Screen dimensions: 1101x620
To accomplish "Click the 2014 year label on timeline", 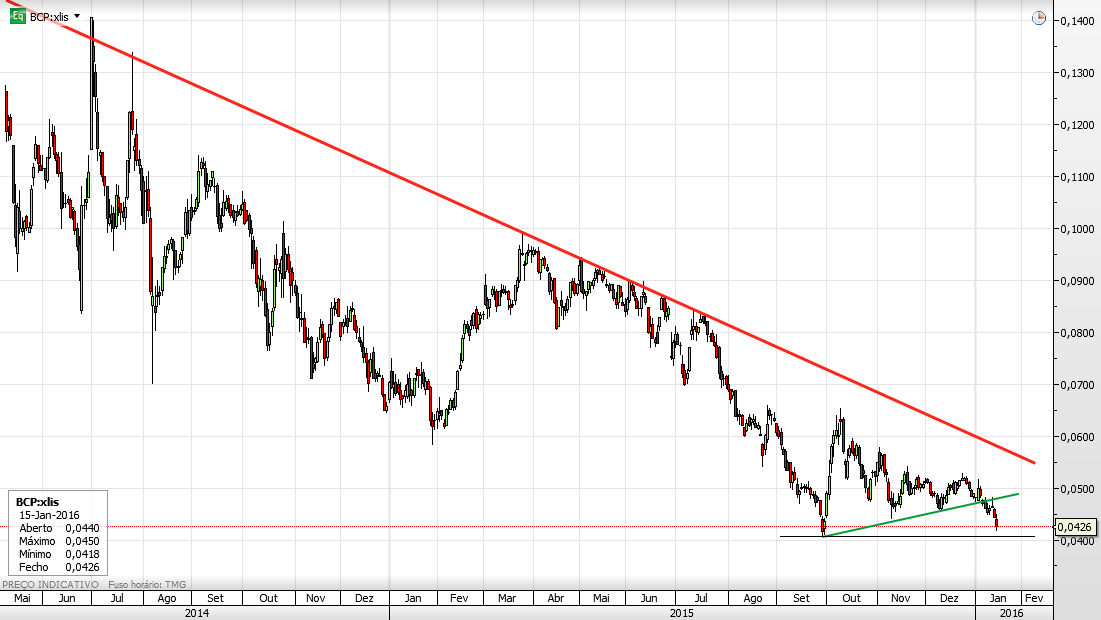I will pyautogui.click(x=196, y=613).
